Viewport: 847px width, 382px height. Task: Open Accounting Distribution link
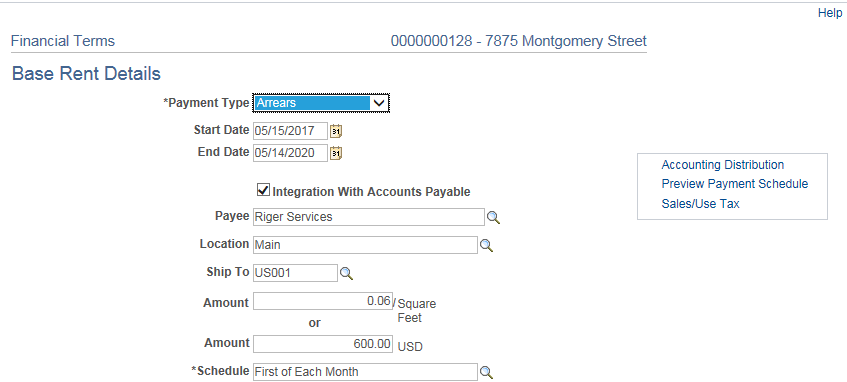(x=723, y=165)
